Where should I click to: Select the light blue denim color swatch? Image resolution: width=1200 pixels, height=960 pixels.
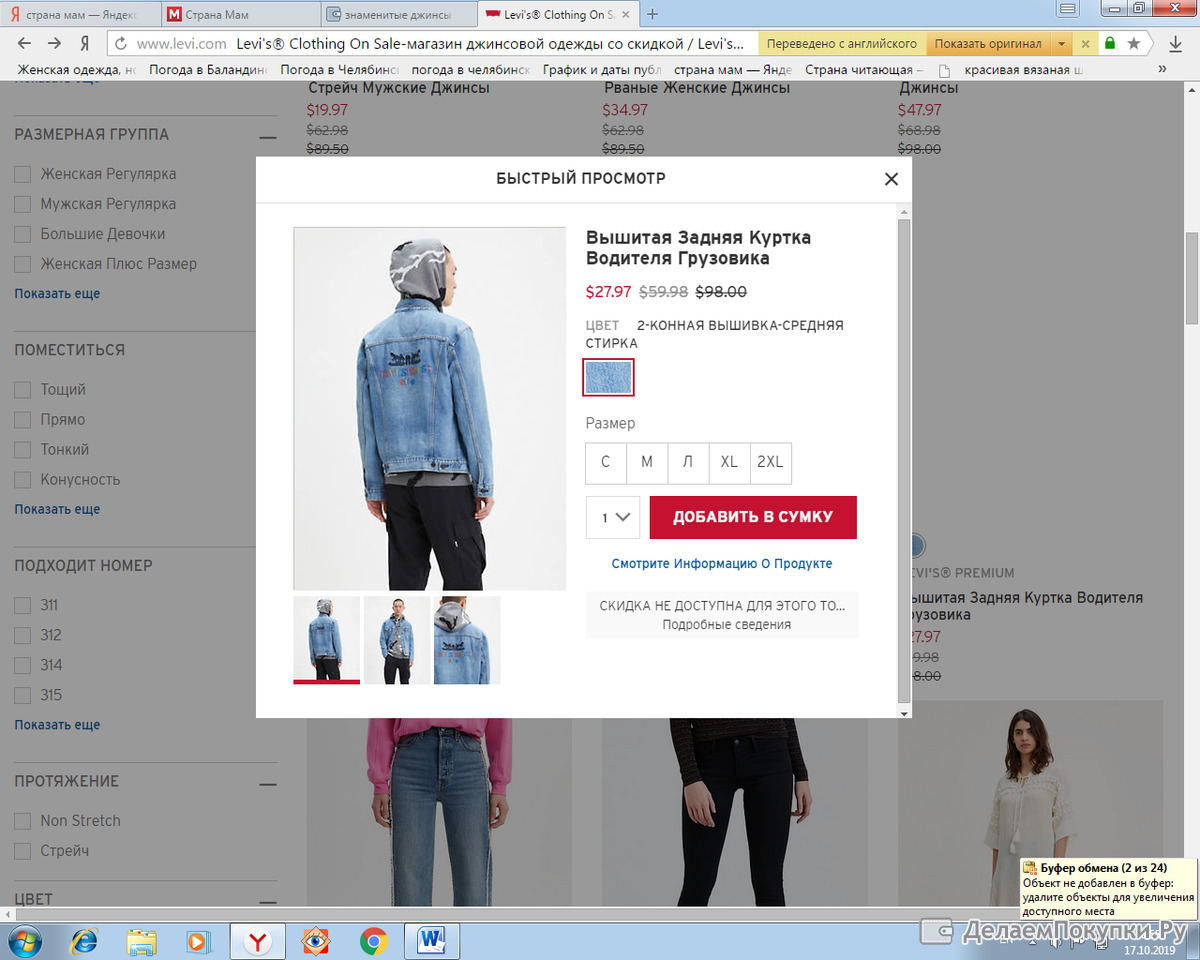pyautogui.click(x=609, y=378)
